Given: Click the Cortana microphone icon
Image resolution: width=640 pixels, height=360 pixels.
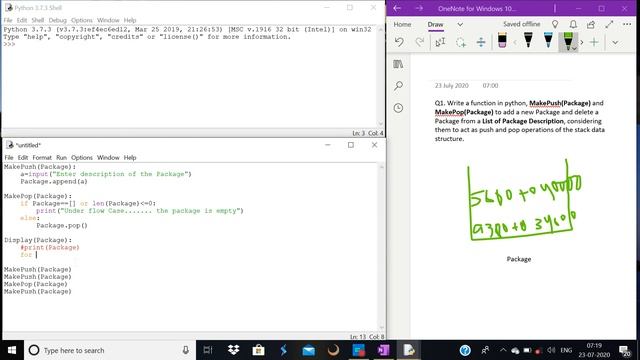Looking at the screenshot, I should coord(185,350).
